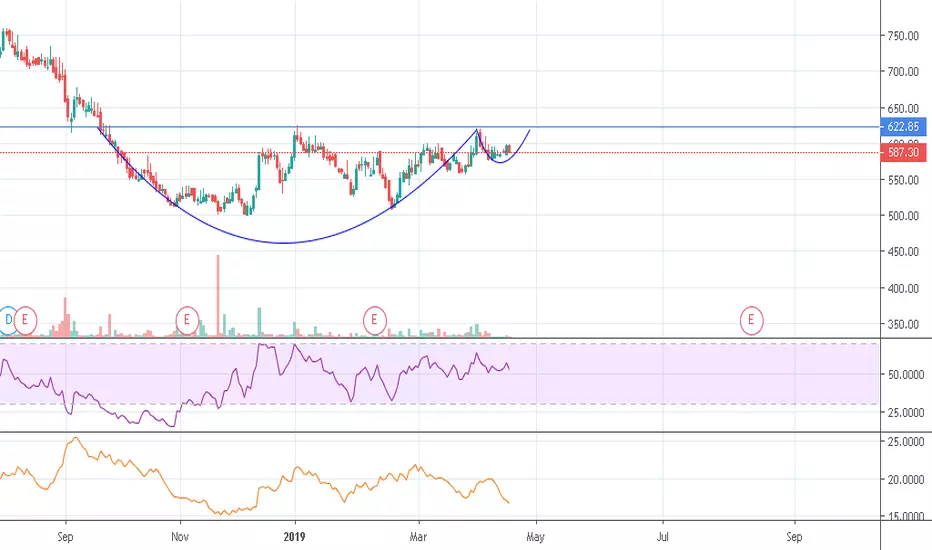932x550 pixels.
Task: Open the earnings E marker at November
Action: (187, 320)
